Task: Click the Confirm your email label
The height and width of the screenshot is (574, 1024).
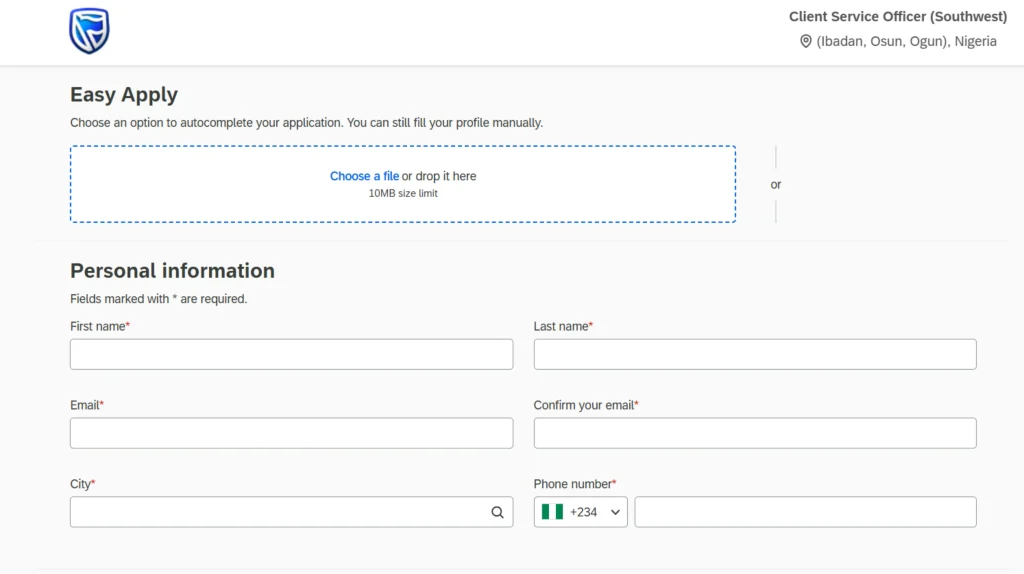Action: (586, 406)
